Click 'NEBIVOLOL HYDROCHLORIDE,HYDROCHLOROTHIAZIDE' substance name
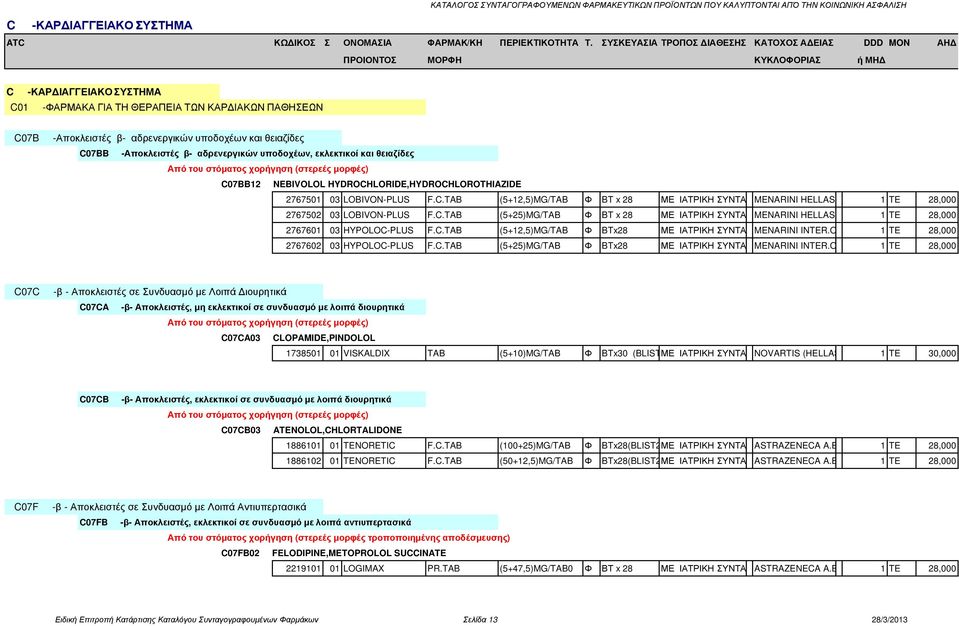Screen dimensions: 959x626 tap(397, 184)
